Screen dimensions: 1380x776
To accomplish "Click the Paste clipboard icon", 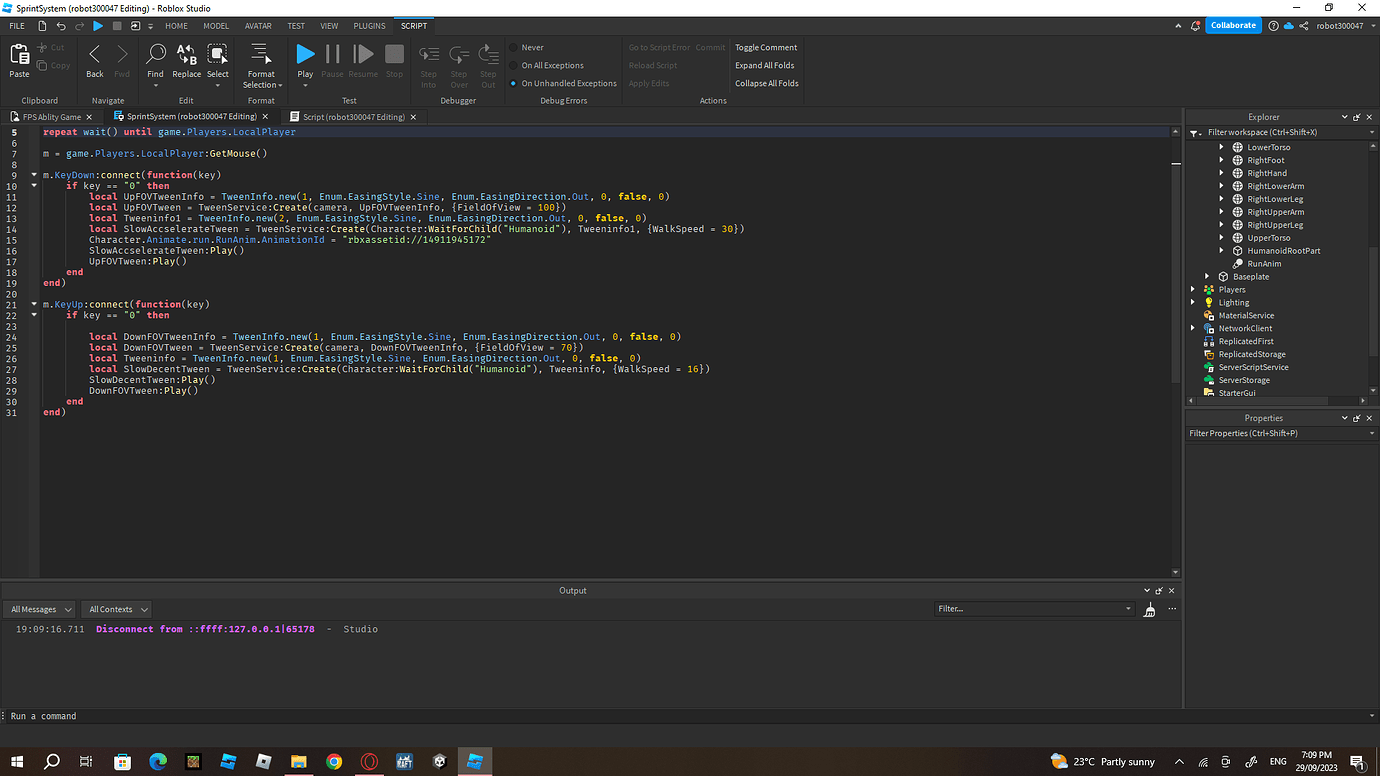I will click(x=19, y=55).
